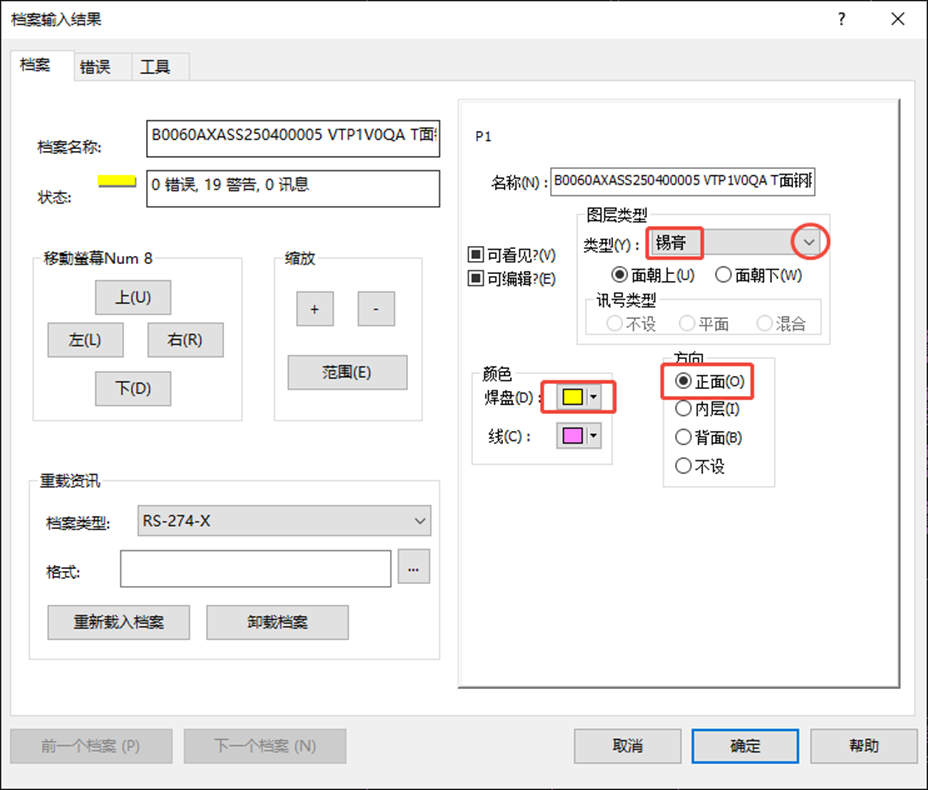
Task: Click the title bar help question mark
Action: pyautogui.click(x=842, y=19)
